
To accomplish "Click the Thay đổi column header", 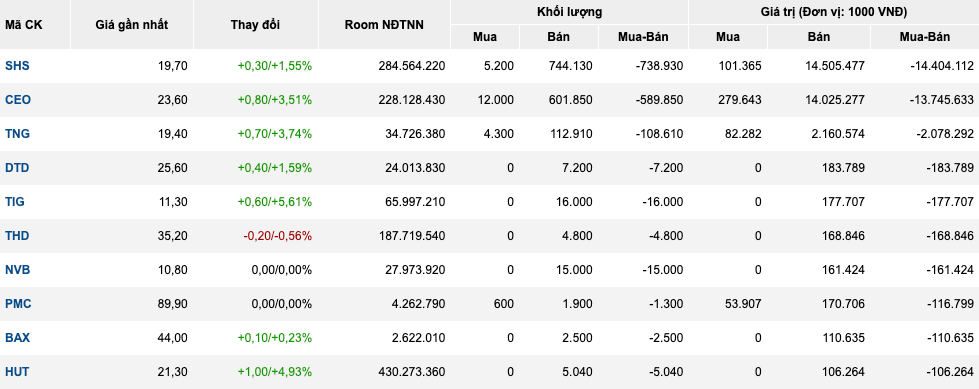I will pos(255,25).
